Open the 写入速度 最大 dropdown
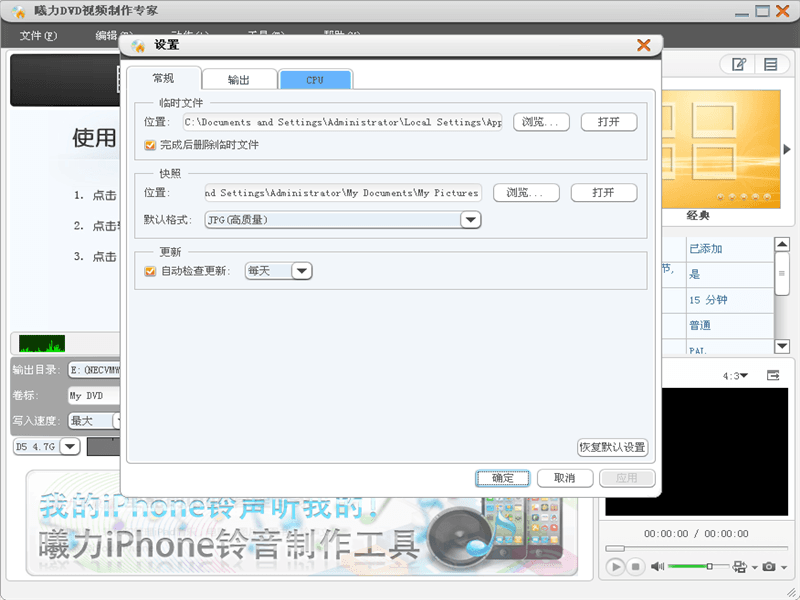 click(x=94, y=421)
